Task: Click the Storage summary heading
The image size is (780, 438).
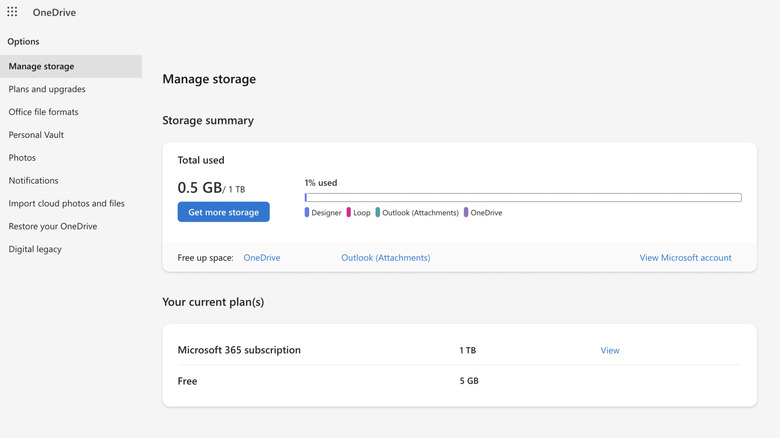Action: 208,120
